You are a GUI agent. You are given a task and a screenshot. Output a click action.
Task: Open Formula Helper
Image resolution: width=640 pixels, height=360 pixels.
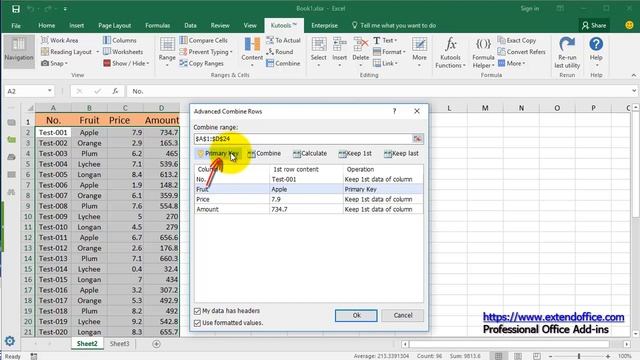point(483,52)
